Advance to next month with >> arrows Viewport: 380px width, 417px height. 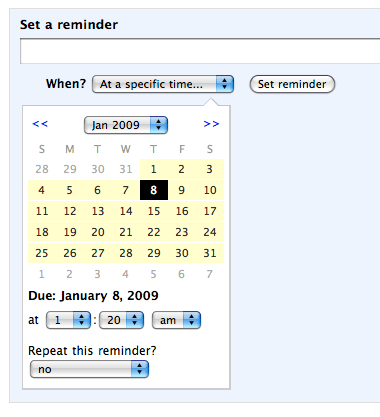point(211,124)
